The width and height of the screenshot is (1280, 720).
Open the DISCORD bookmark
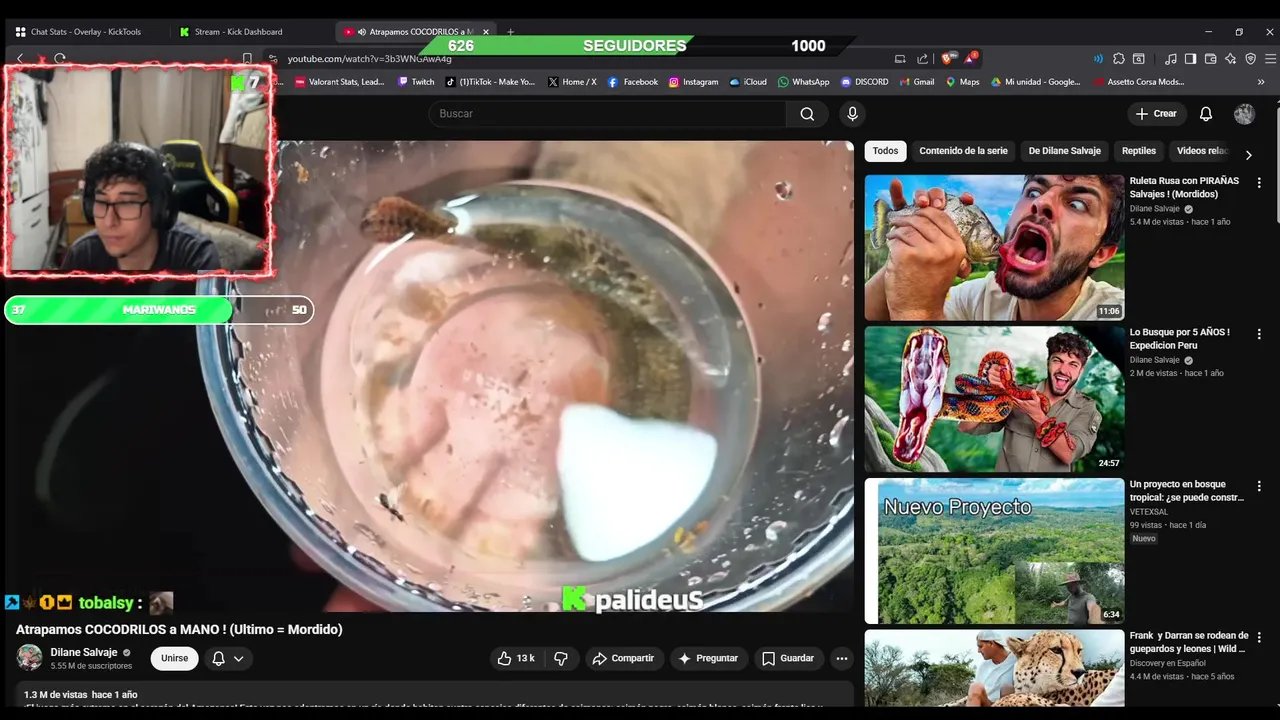click(864, 82)
